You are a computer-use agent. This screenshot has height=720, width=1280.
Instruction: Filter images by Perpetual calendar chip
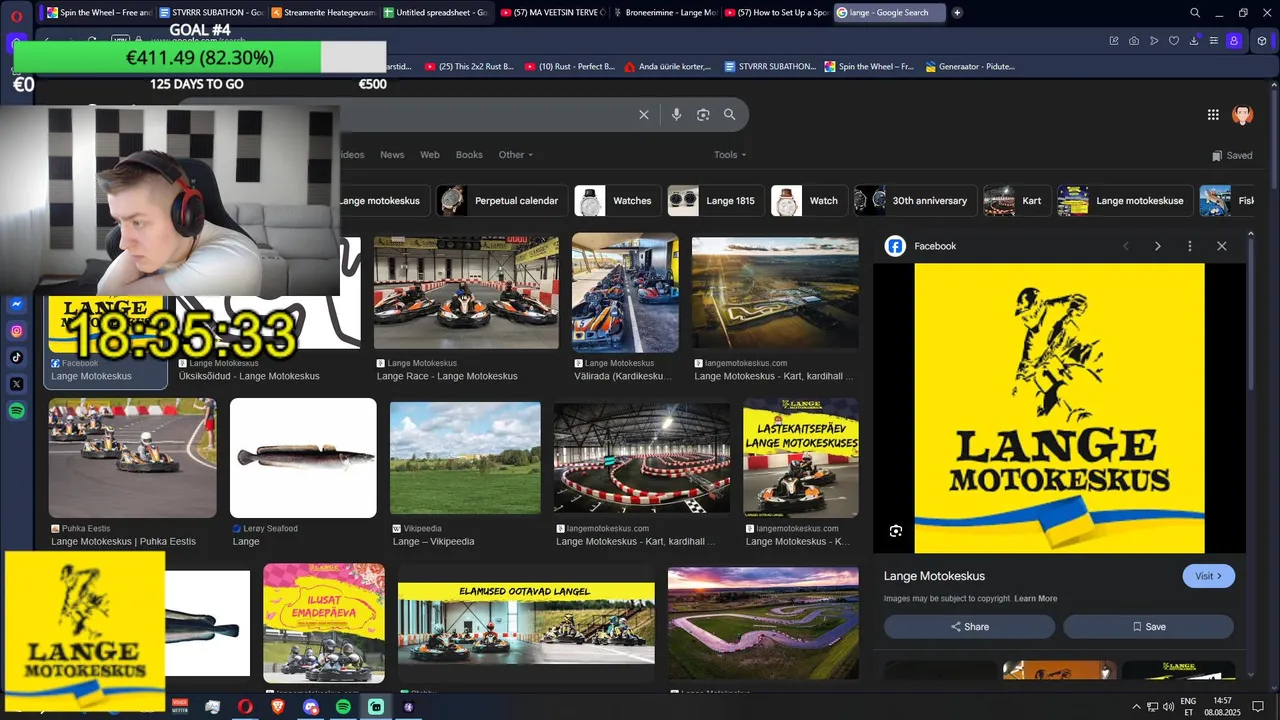[x=502, y=200]
